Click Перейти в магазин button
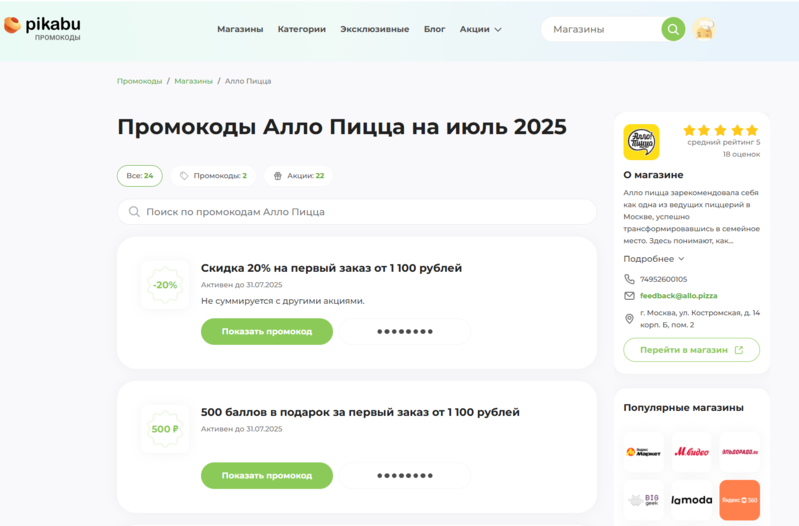 coord(691,350)
